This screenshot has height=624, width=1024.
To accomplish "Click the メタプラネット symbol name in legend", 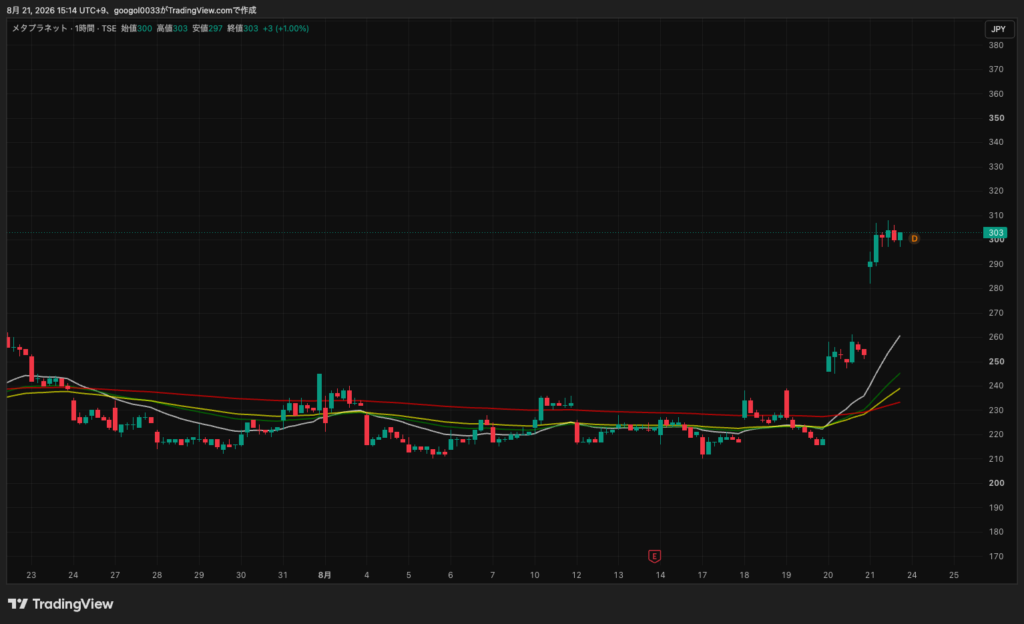I will [39, 29].
